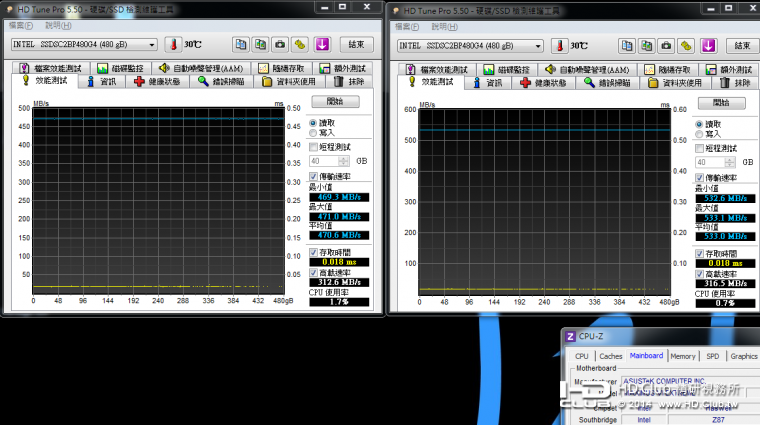Switch to 抹除 tab in left window
The width and height of the screenshot is (760, 425).
pyautogui.click(x=349, y=82)
